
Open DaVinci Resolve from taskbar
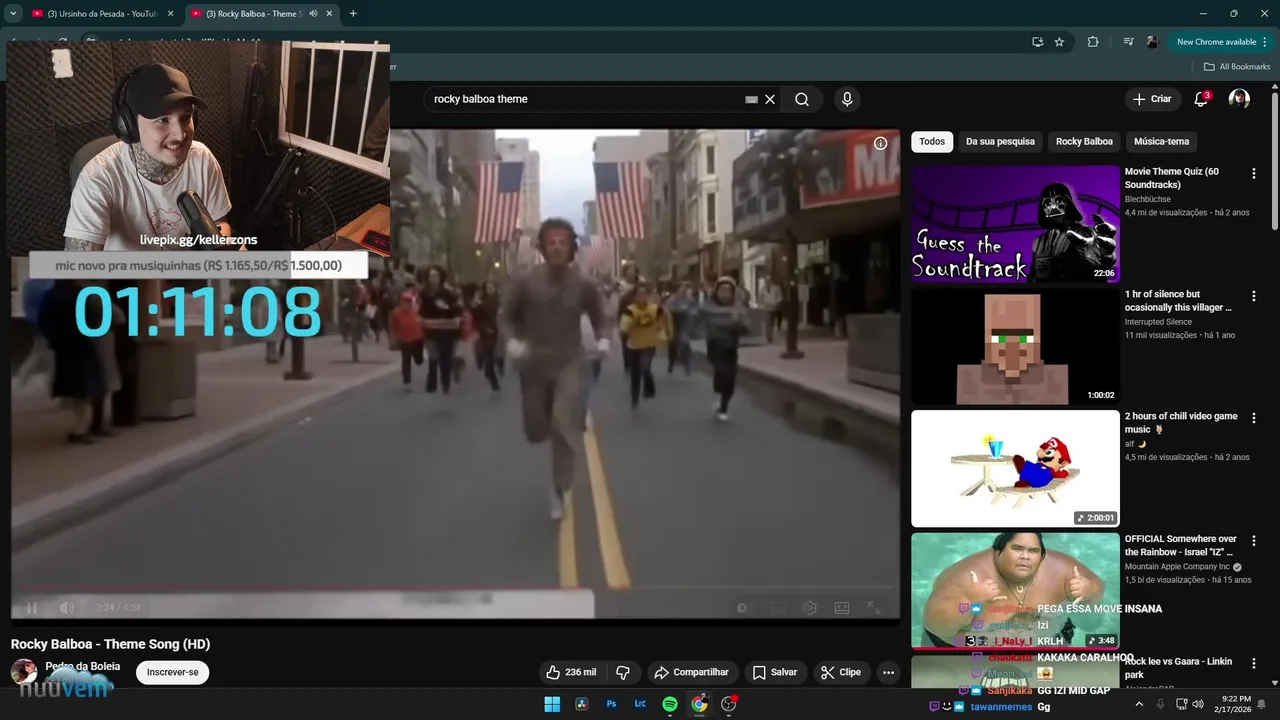581,704
